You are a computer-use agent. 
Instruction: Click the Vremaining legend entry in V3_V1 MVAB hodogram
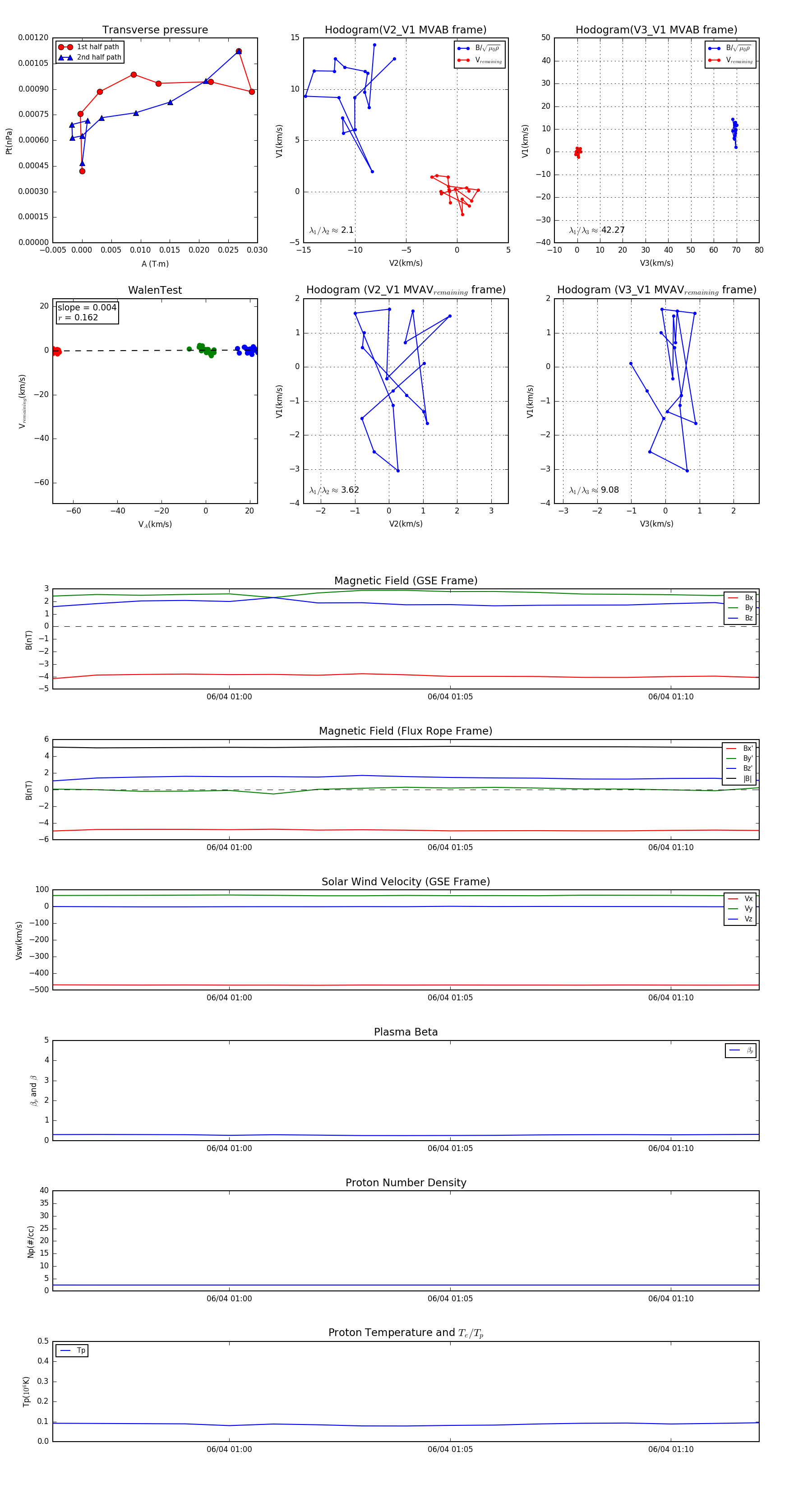(730, 60)
